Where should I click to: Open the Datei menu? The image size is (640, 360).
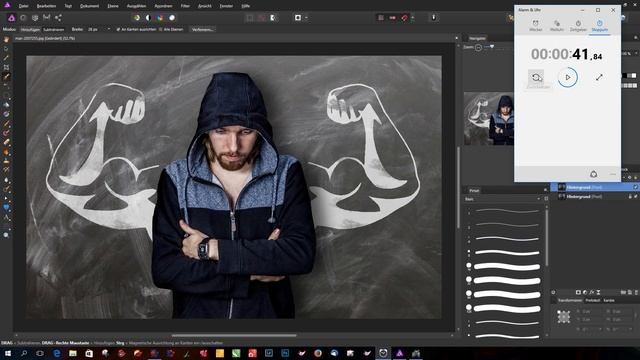coord(24,6)
